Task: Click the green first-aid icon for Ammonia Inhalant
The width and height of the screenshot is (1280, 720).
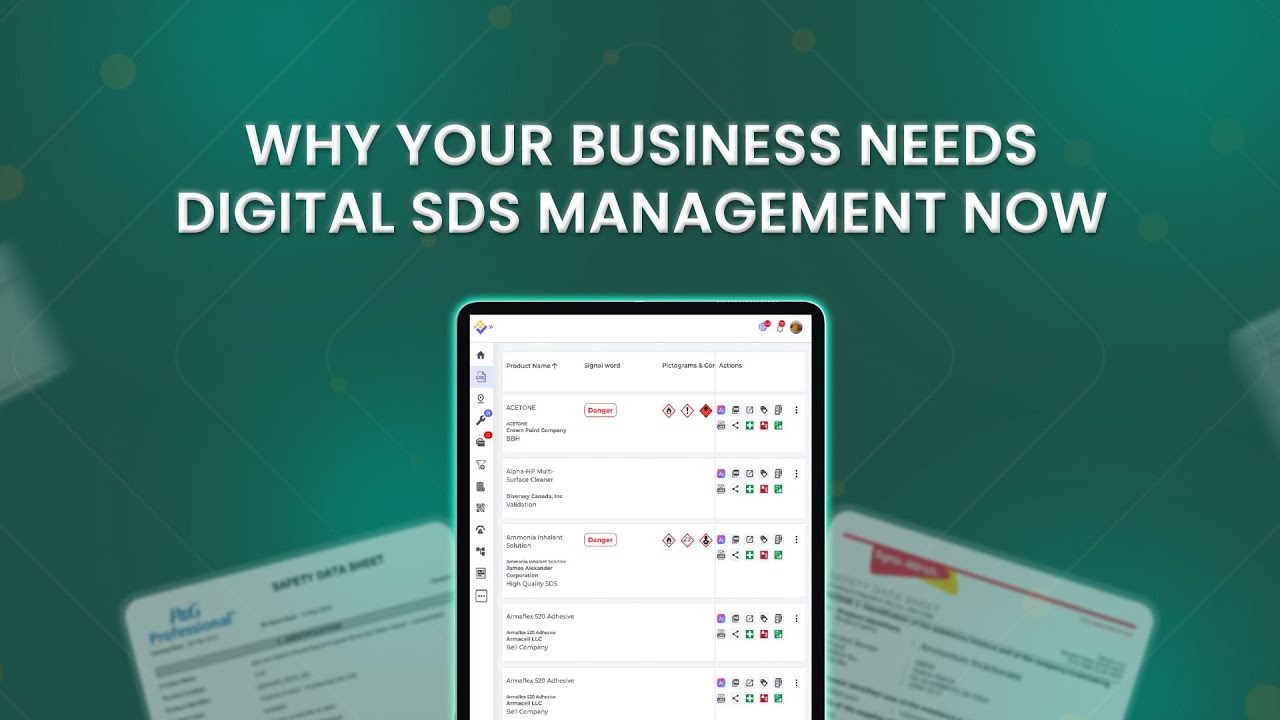Action: (749, 555)
